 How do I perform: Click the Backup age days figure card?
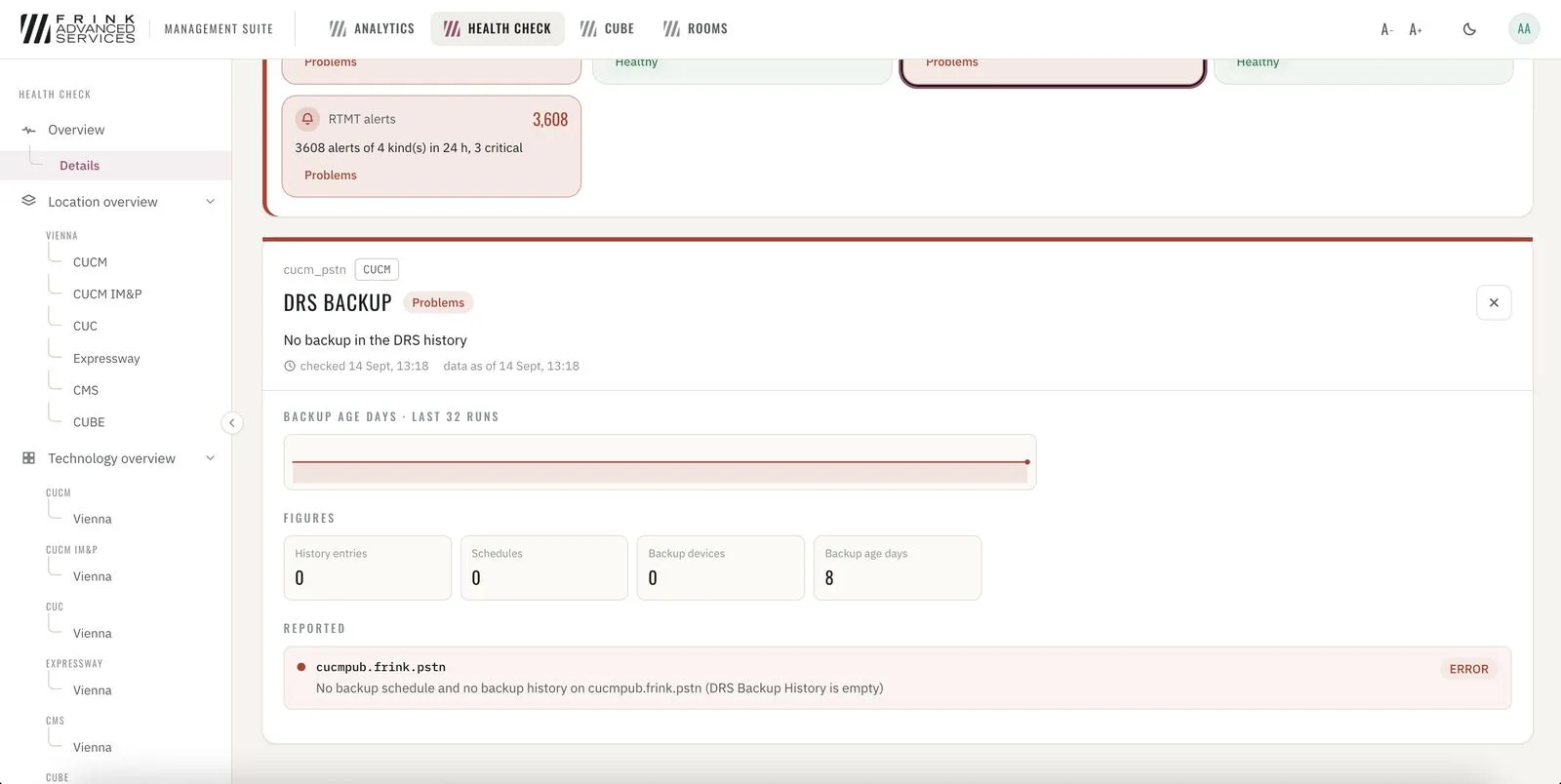898,568
